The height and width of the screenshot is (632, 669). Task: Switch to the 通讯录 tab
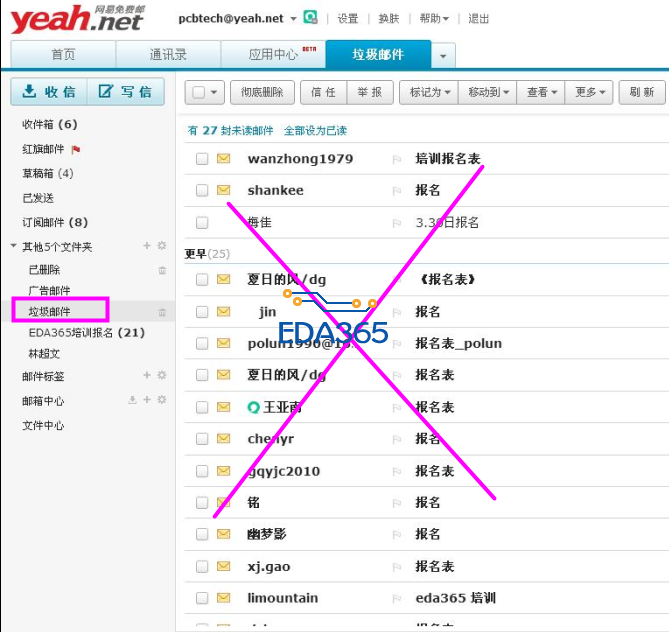168,54
